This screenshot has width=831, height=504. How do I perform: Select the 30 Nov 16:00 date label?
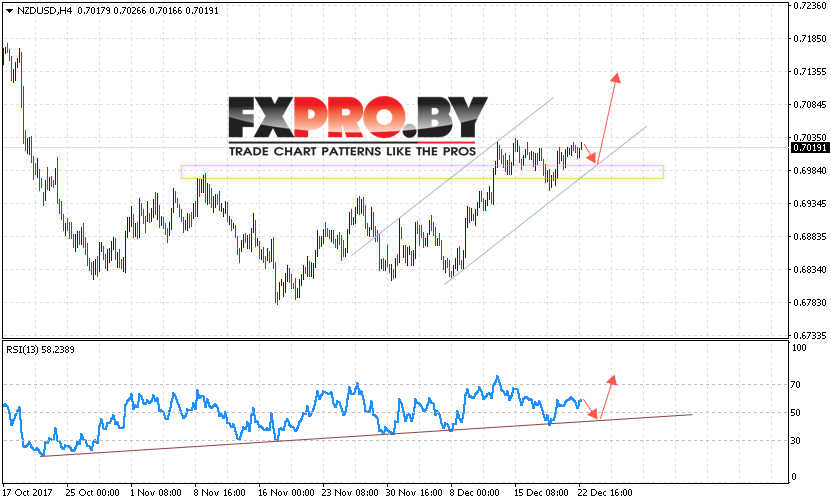(x=414, y=493)
